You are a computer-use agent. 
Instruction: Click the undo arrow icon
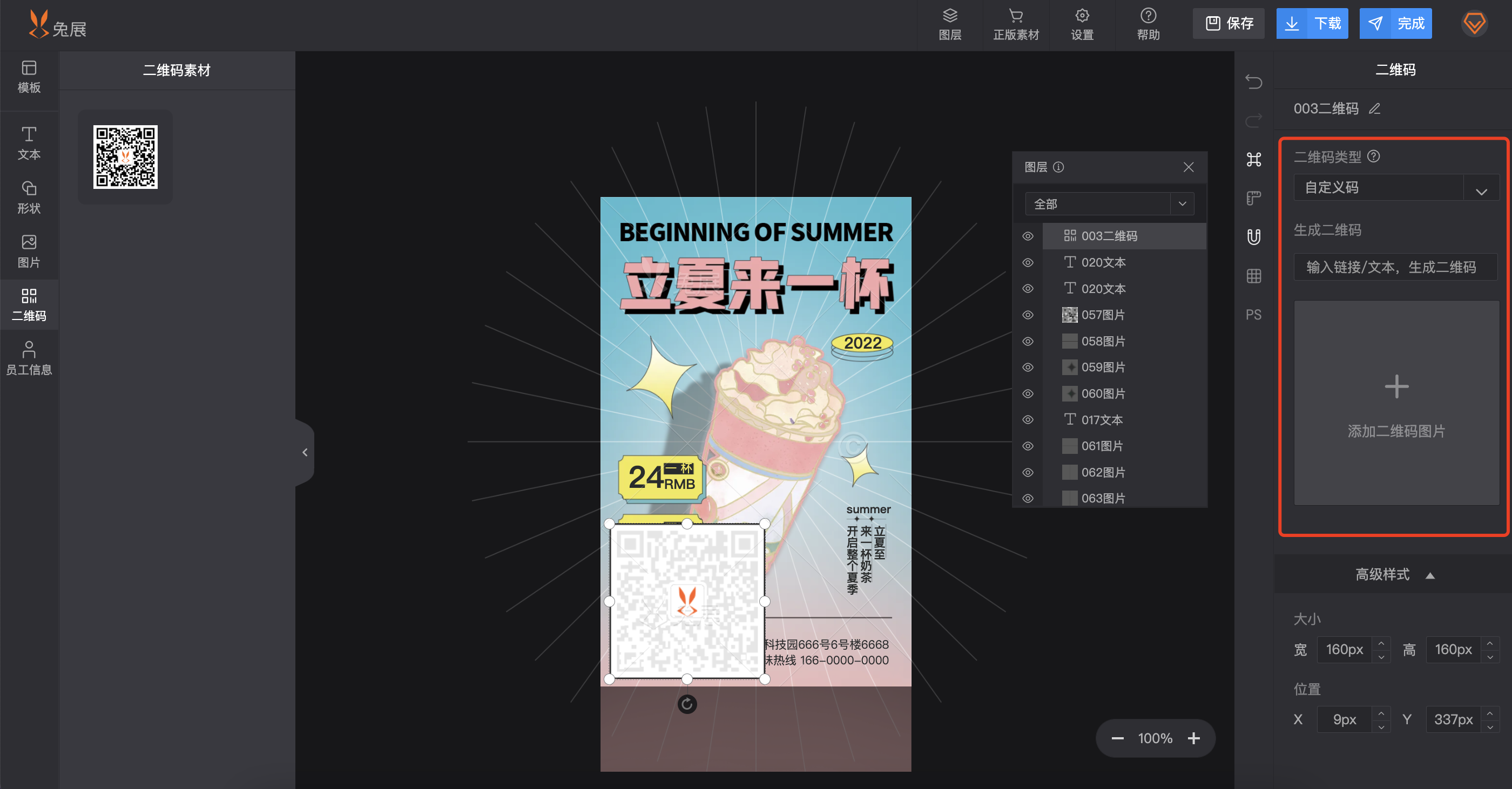tap(1254, 81)
